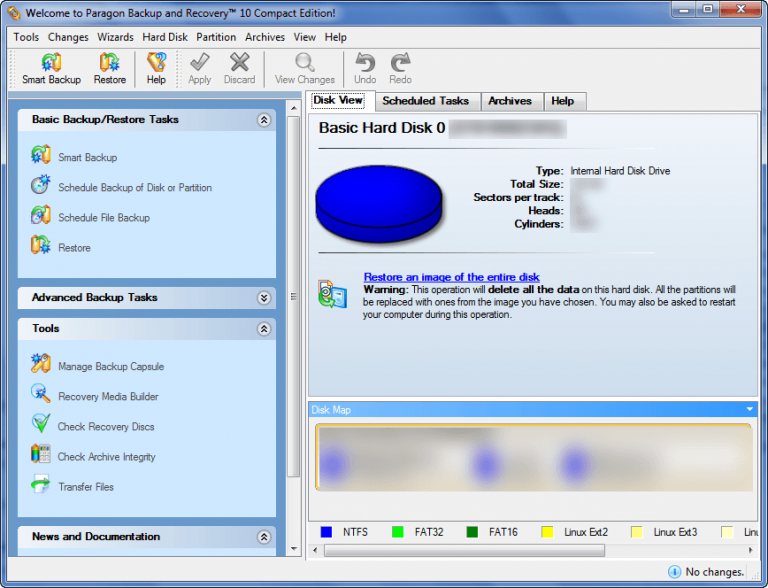Click the Manage Backup Capsule icon
Image resolution: width=768 pixels, height=588 pixels.
point(41,364)
